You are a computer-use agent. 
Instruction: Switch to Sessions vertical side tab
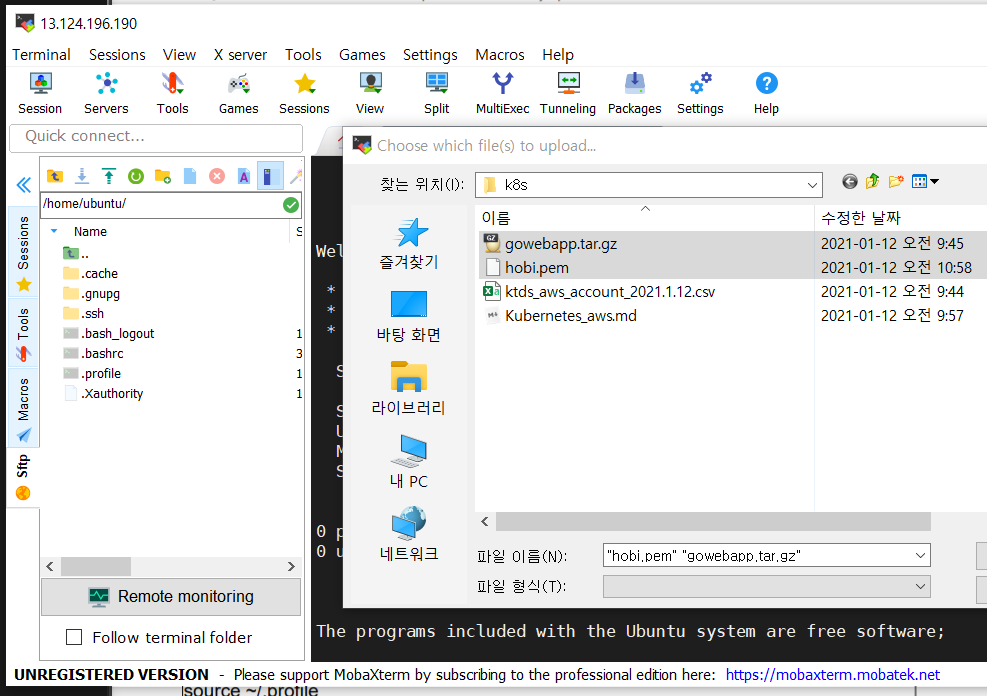[23, 252]
